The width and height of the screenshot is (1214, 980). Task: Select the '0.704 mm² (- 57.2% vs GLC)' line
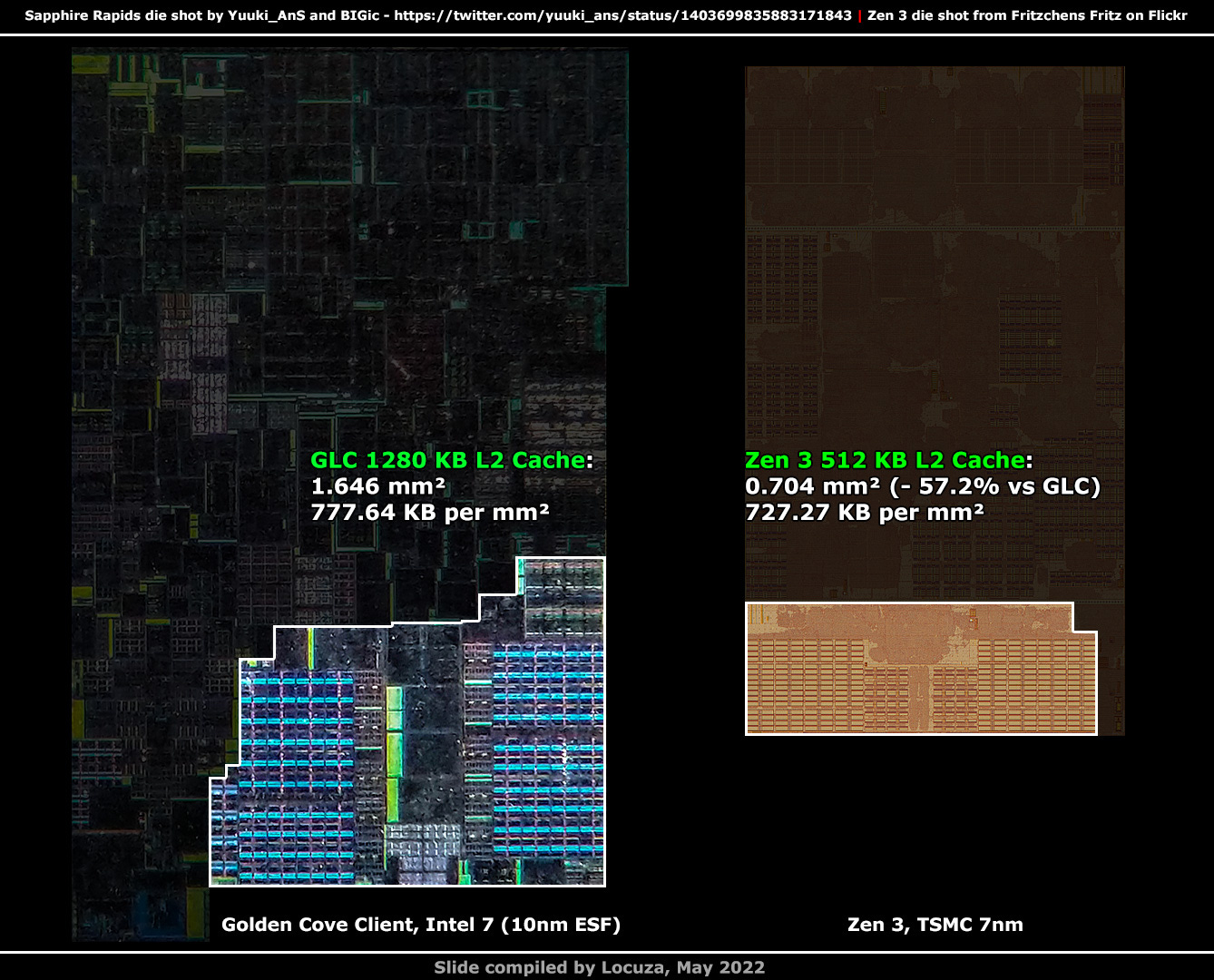coord(923,486)
